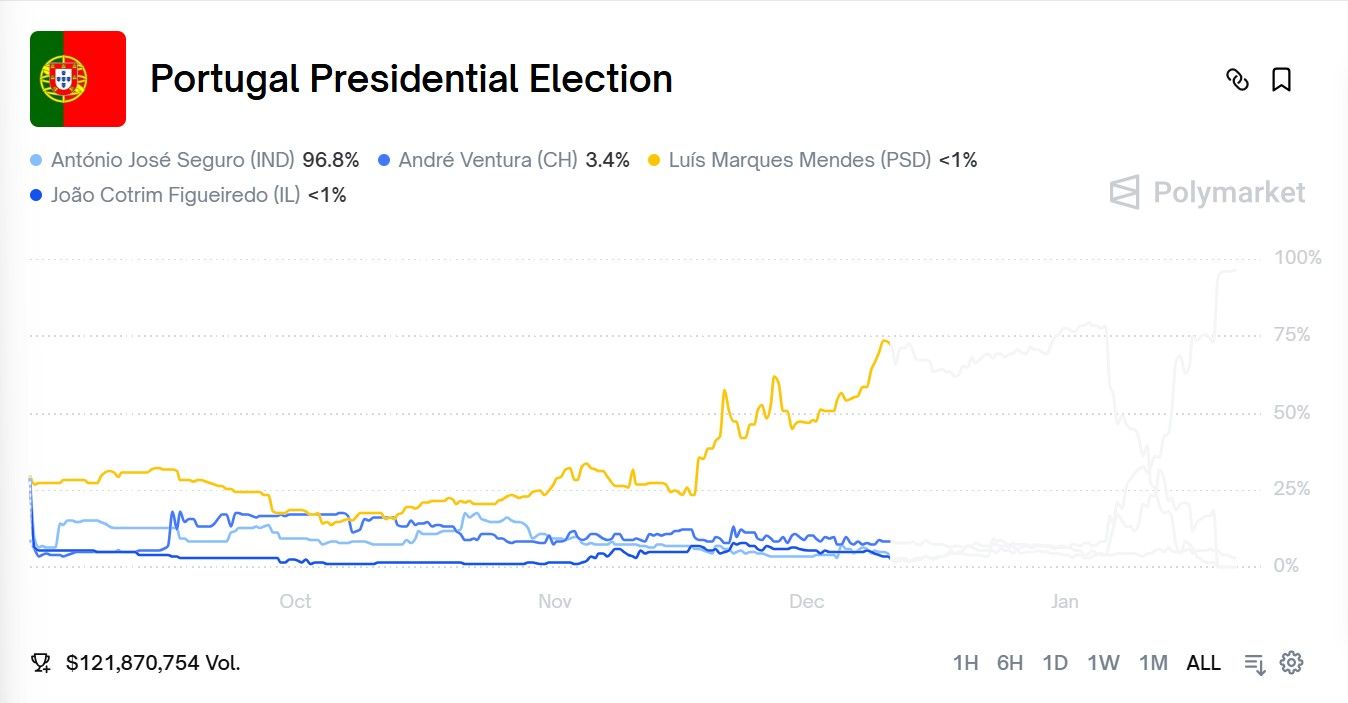Switch to the 1M time range
The height and width of the screenshot is (703, 1348).
click(1153, 663)
